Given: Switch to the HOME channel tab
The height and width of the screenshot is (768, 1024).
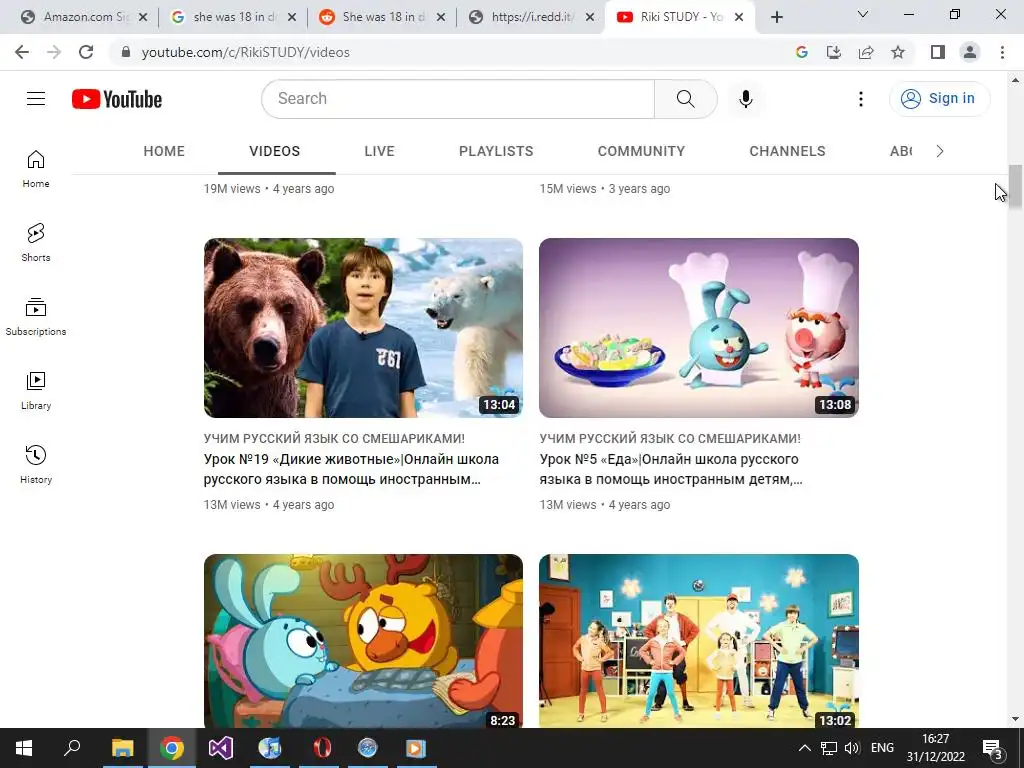Looking at the screenshot, I should (x=164, y=152).
